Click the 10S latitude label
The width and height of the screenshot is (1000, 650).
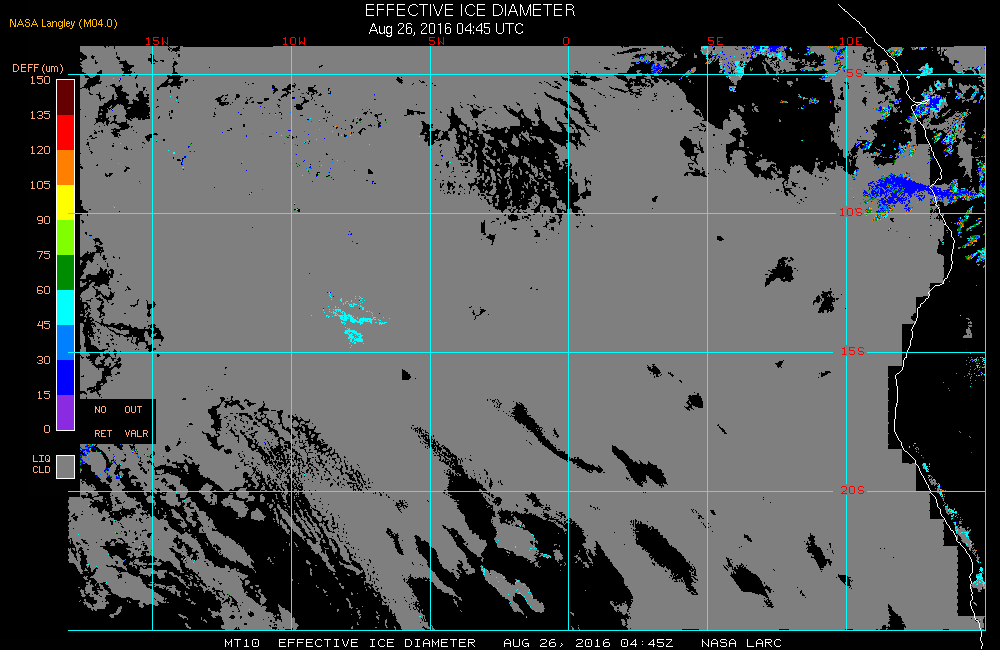coord(851,212)
